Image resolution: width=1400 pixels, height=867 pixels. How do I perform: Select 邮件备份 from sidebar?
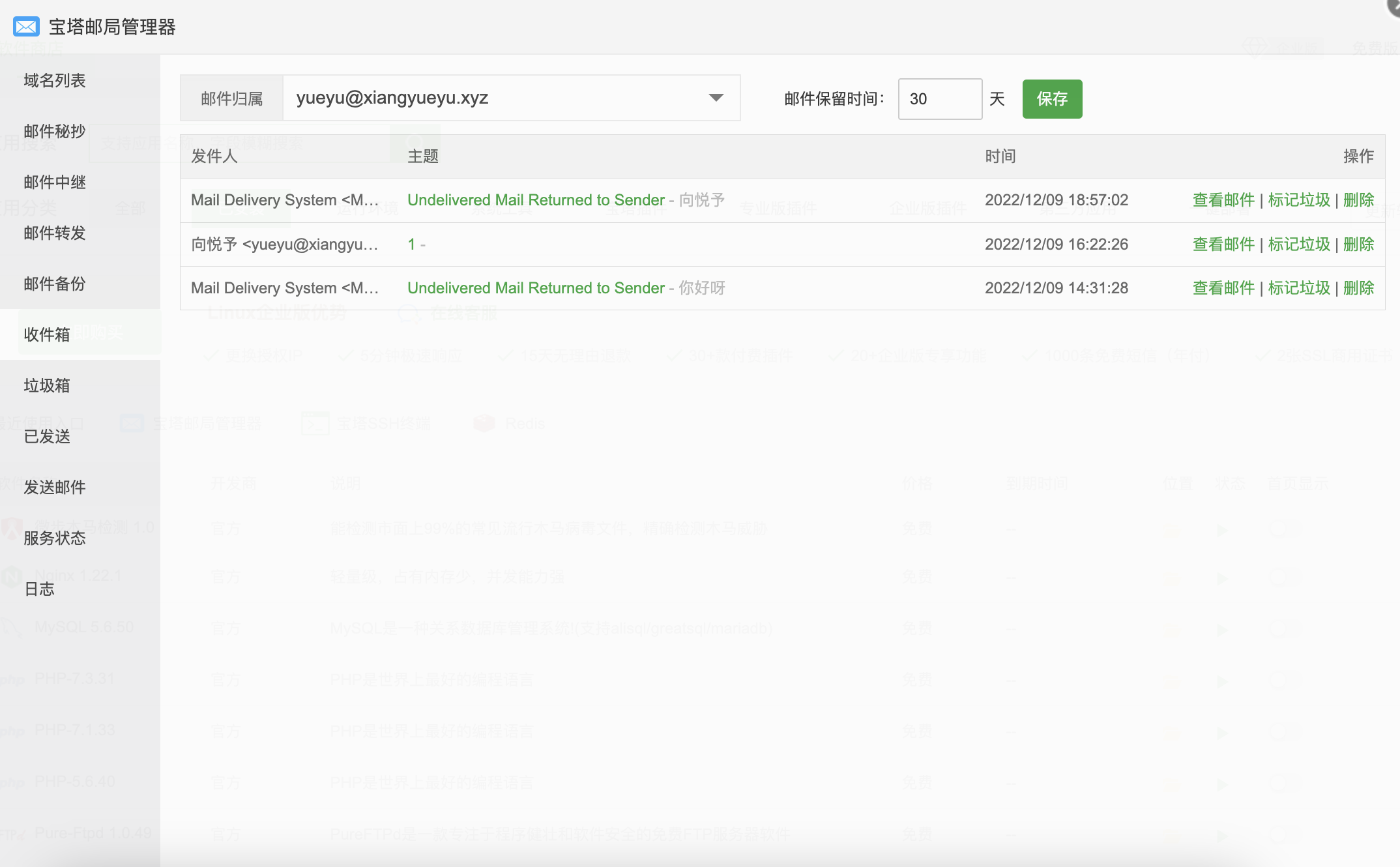click(x=55, y=284)
